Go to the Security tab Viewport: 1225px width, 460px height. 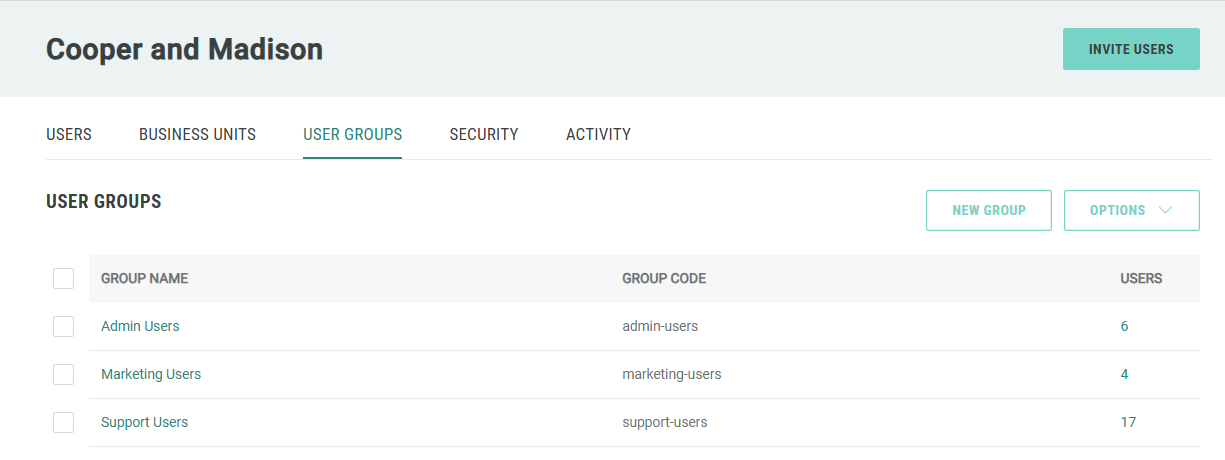coord(483,134)
